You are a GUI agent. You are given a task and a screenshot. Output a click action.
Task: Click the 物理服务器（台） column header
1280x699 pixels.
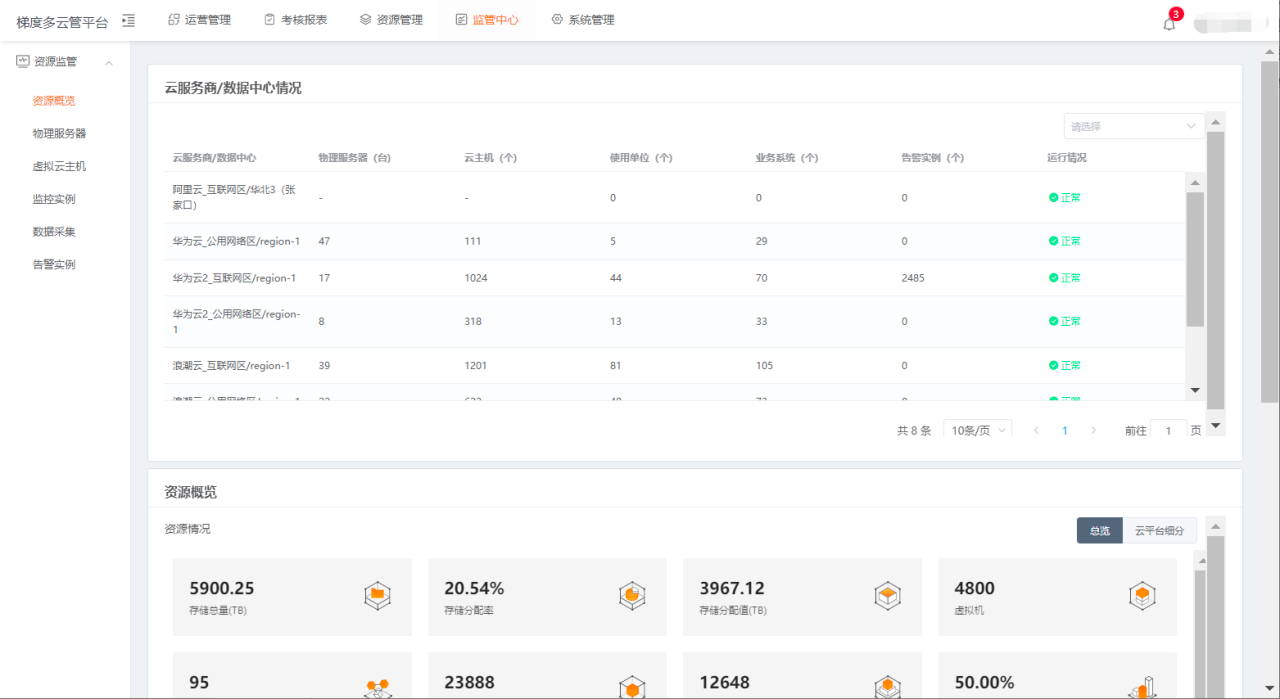point(355,158)
